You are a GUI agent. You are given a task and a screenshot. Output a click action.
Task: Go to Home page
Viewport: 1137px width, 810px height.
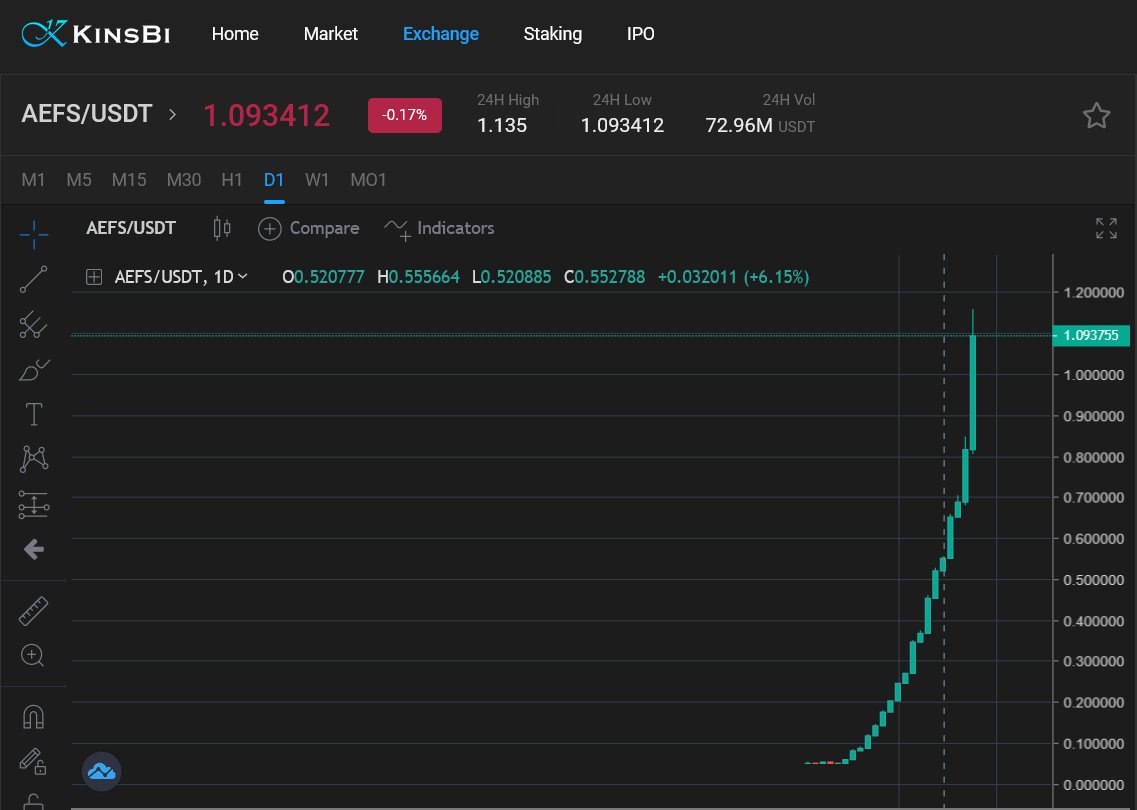pyautogui.click(x=235, y=34)
